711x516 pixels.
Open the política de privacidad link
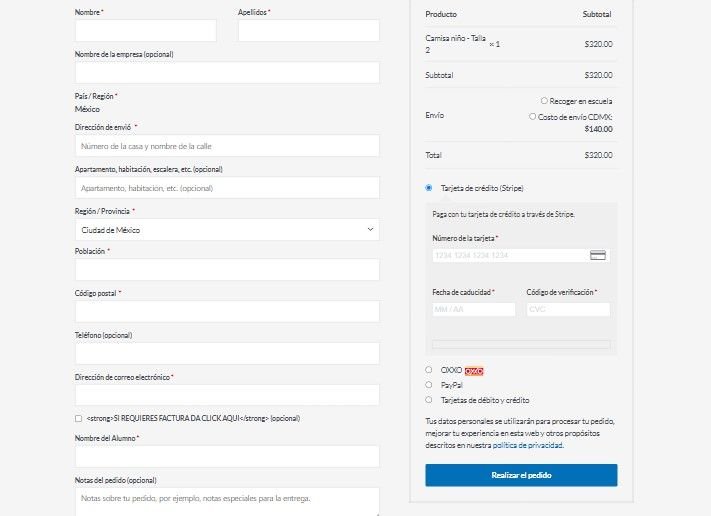(x=527, y=445)
